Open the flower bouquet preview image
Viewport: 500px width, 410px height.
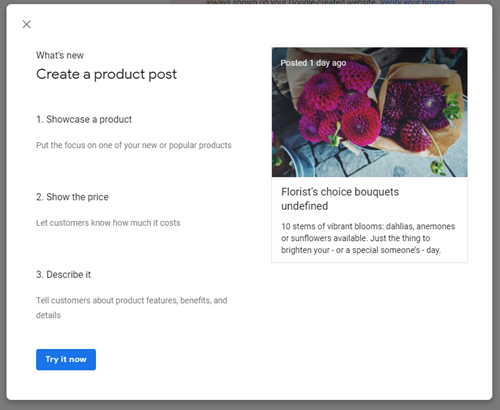pyautogui.click(x=369, y=112)
